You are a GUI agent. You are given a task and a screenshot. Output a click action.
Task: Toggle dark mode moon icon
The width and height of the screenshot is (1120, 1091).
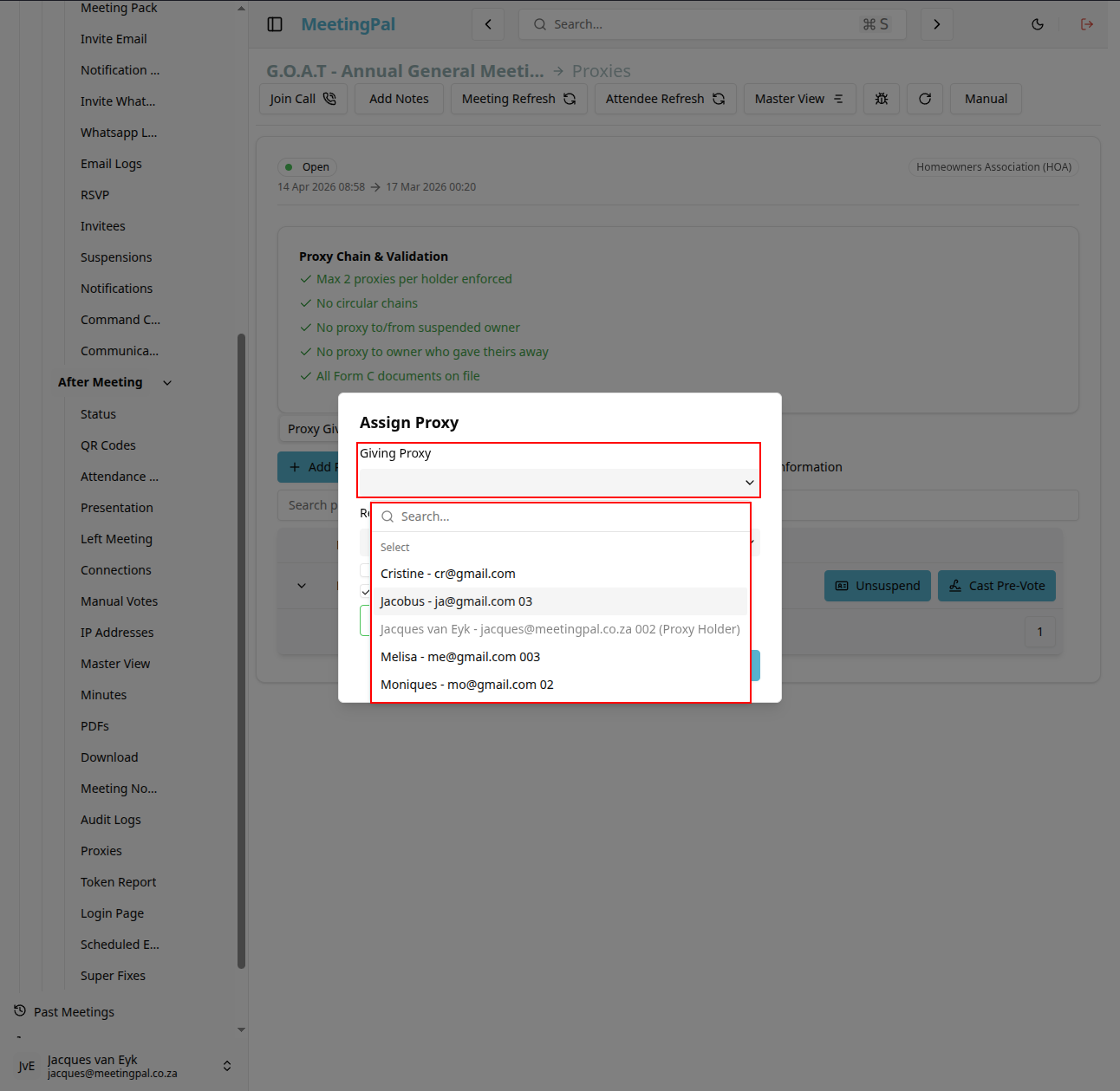click(1038, 24)
